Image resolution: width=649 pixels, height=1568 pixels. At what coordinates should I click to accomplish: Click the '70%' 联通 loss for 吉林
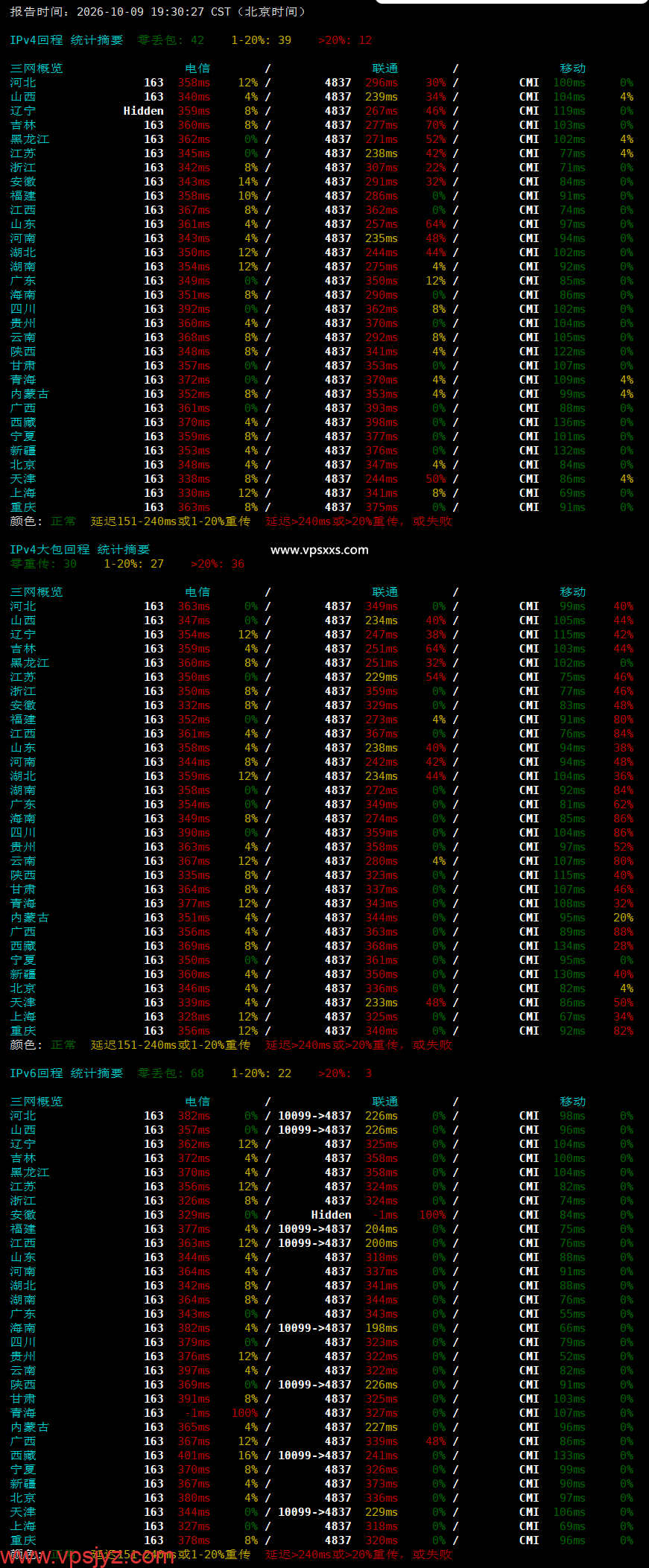click(x=436, y=125)
